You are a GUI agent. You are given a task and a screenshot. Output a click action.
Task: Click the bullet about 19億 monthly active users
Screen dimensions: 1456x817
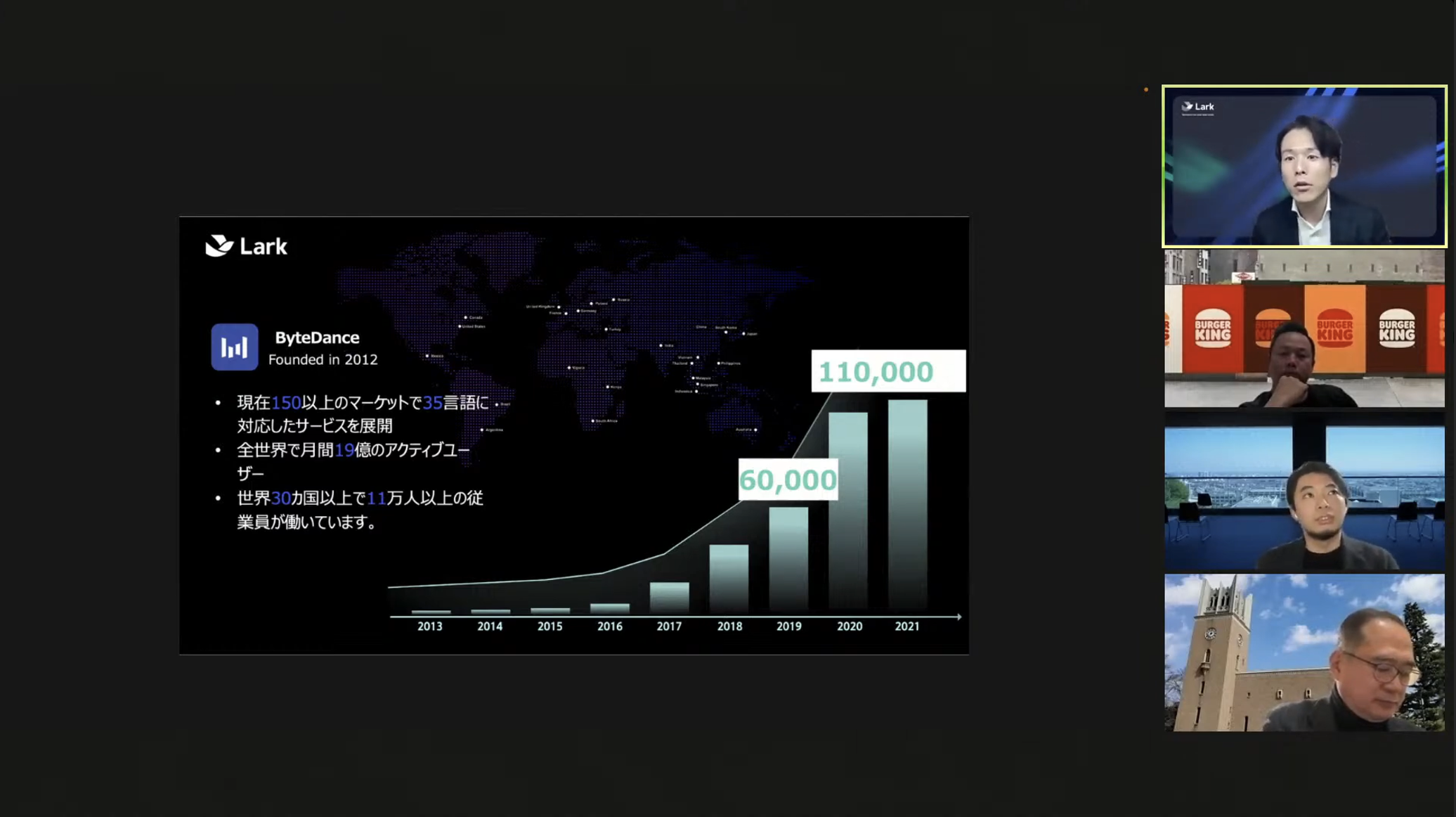coord(343,461)
